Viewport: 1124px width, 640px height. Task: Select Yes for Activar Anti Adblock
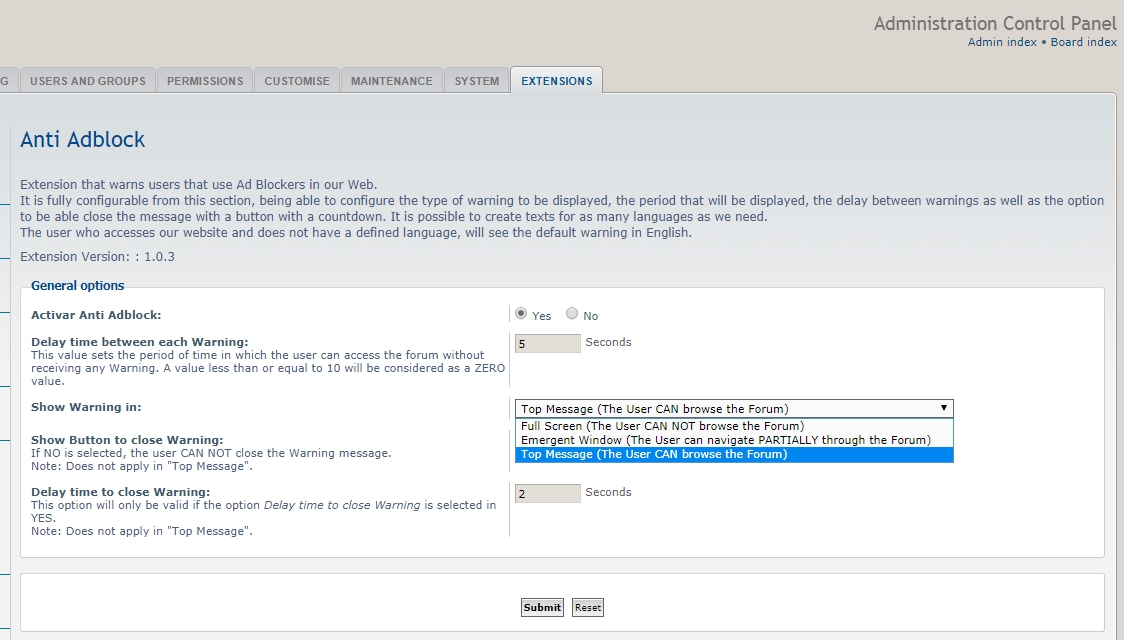pyautogui.click(x=521, y=314)
